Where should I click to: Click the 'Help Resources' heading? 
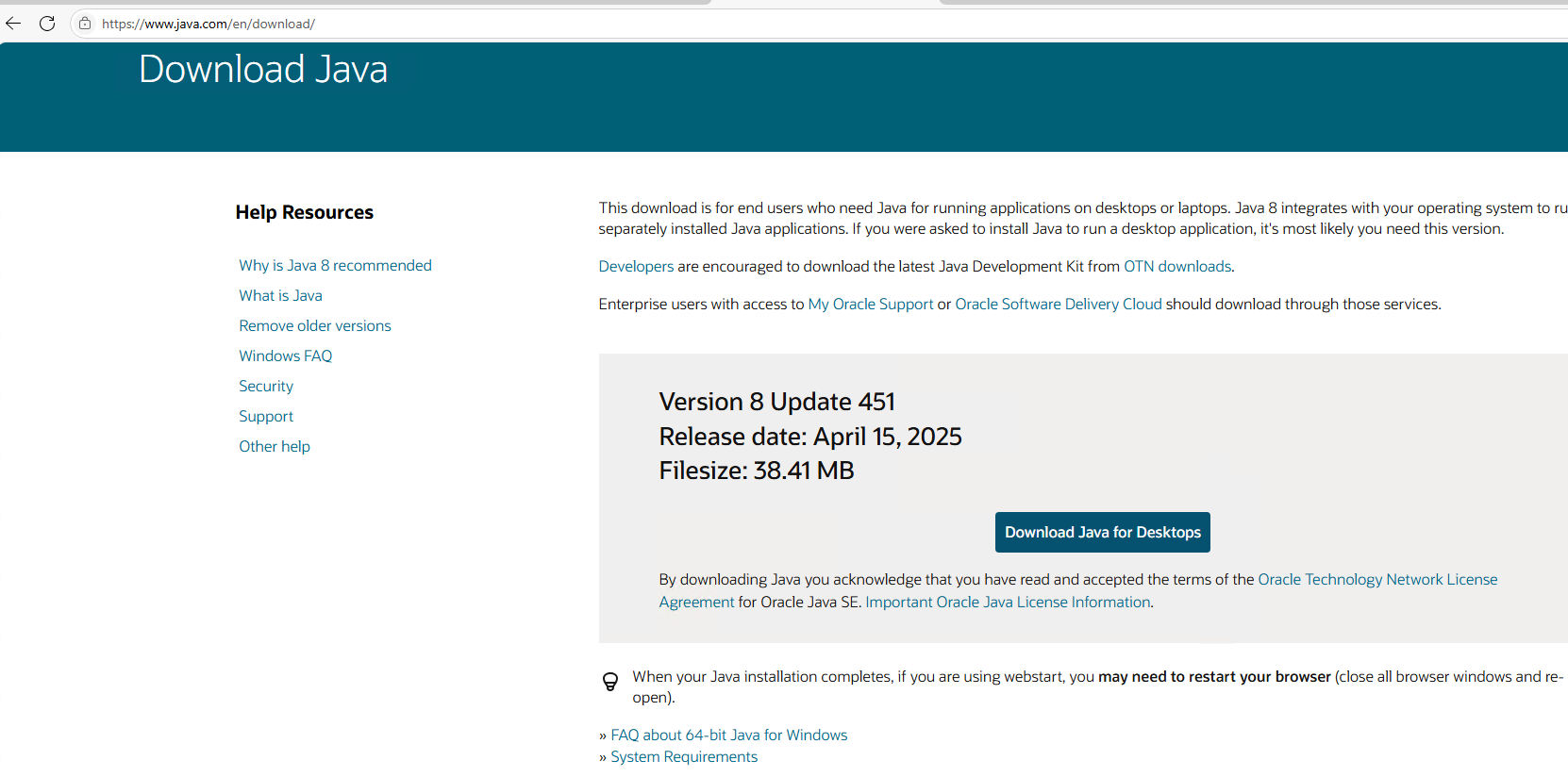(x=305, y=213)
